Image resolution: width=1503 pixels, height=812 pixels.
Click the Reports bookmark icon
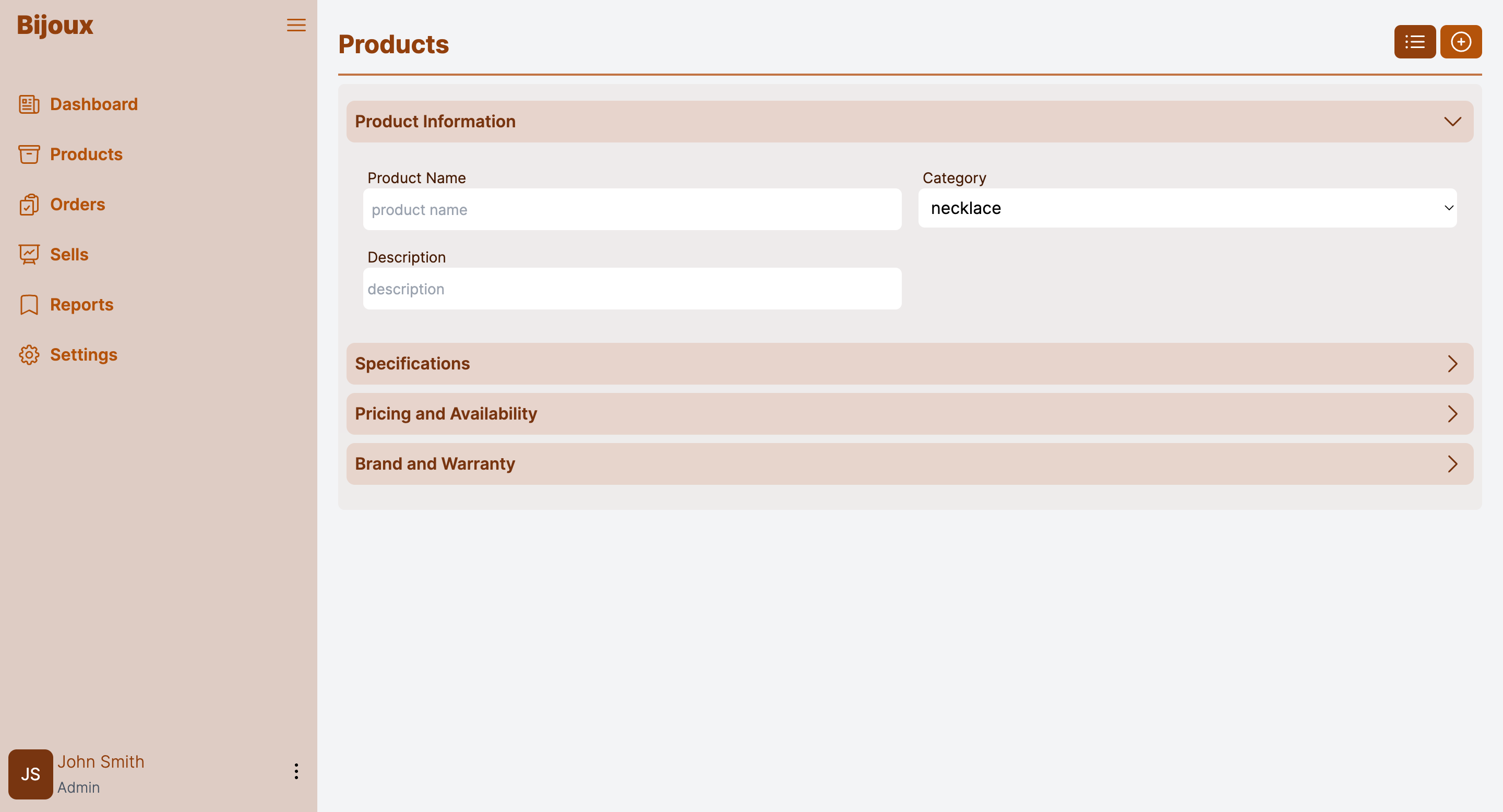pyautogui.click(x=29, y=305)
